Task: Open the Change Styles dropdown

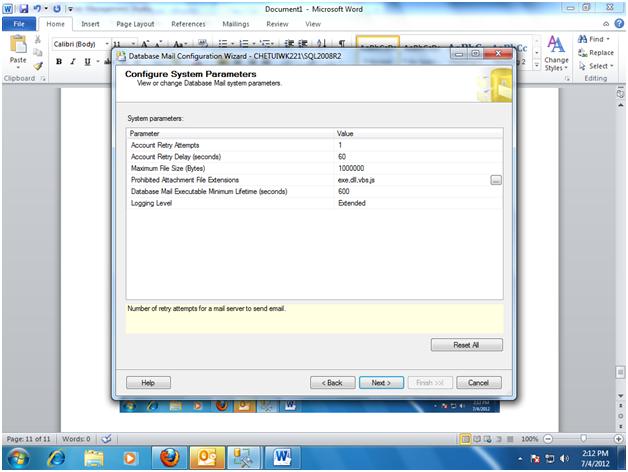Action: [556, 53]
